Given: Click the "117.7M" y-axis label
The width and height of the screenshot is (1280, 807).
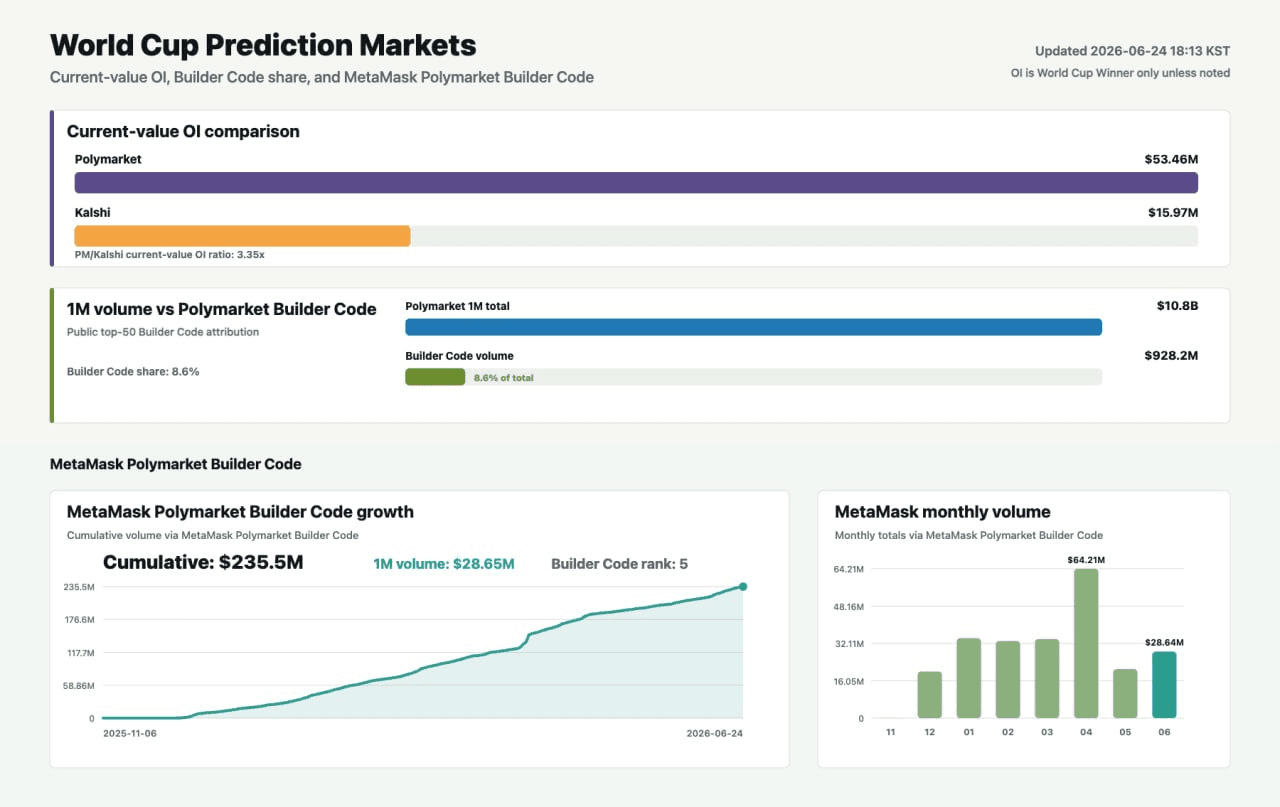Looking at the screenshot, I should [x=79, y=653].
